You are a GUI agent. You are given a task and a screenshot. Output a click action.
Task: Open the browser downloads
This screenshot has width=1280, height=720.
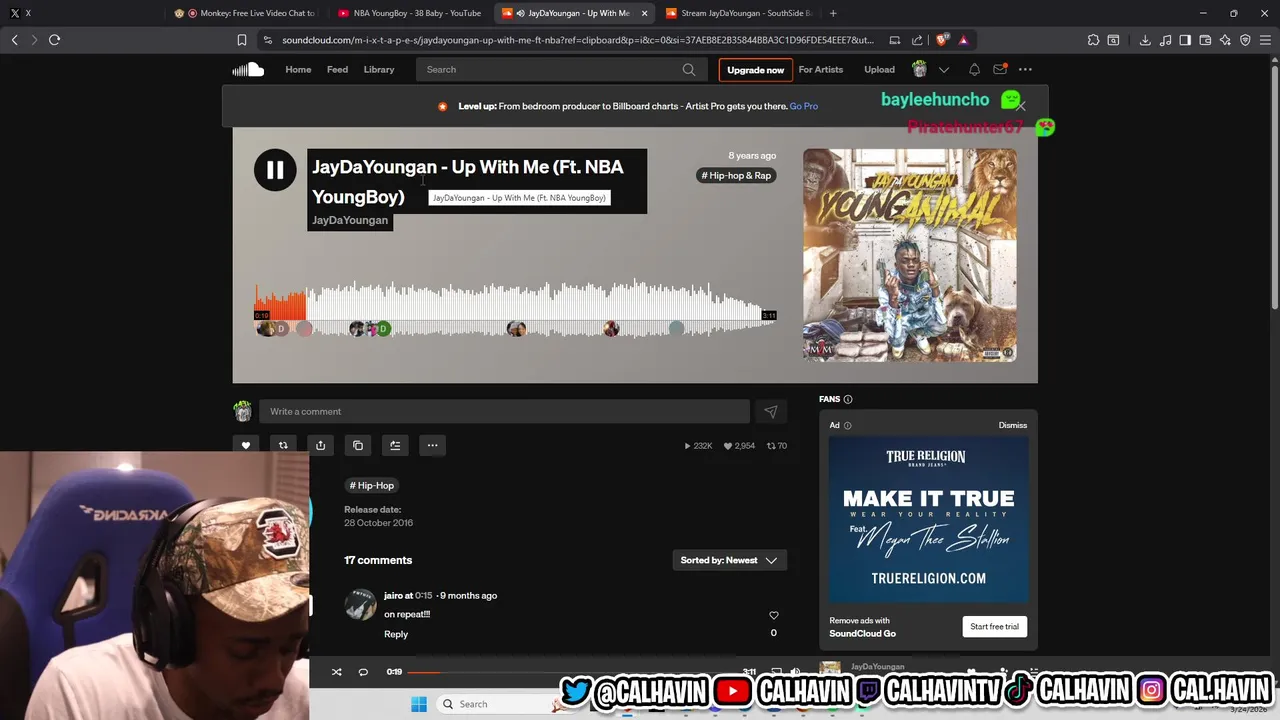1145,40
